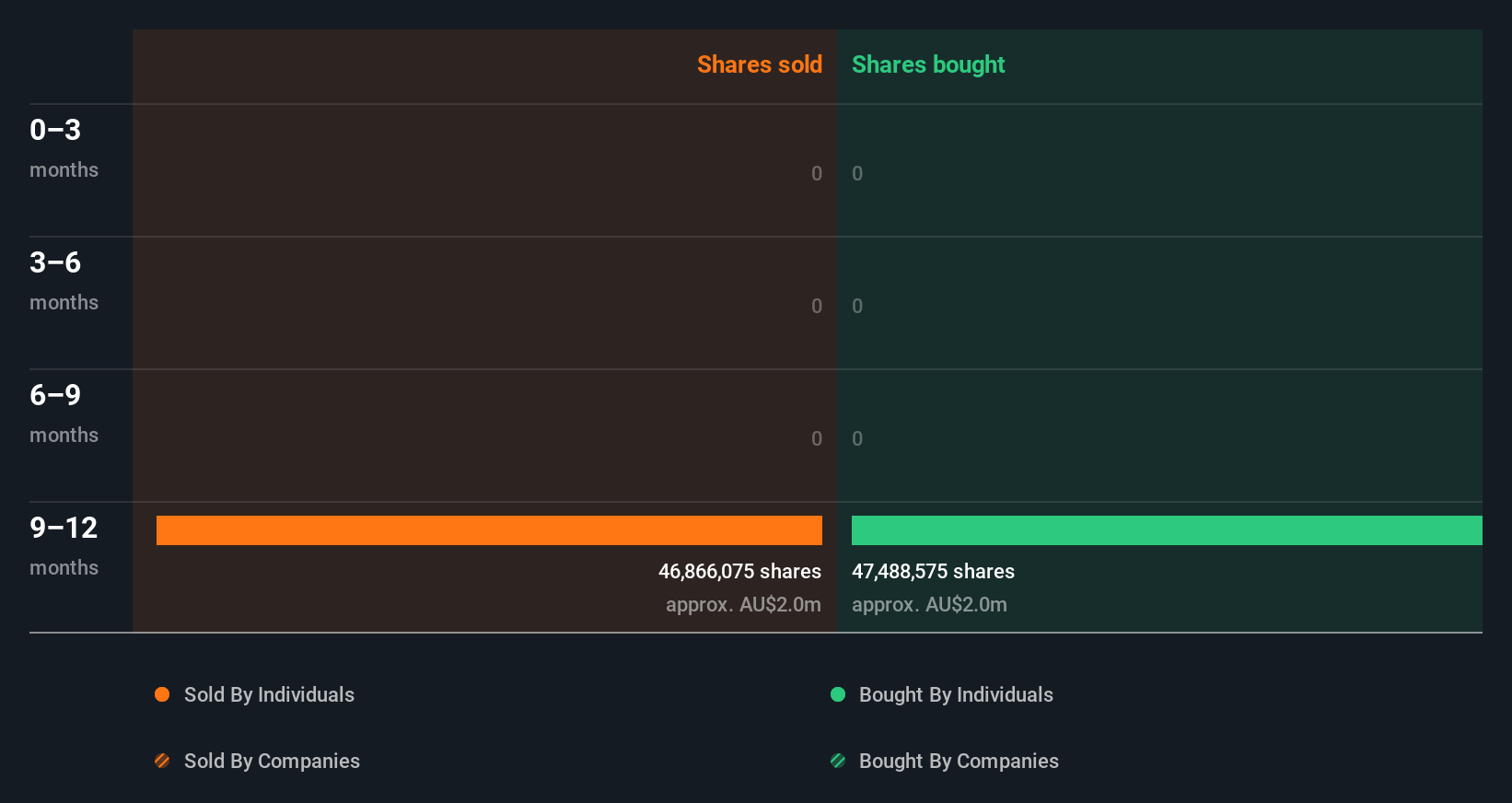Click the sold 0 value in 6–9 months row
Viewport: 1512px width, 803px height.
click(x=817, y=438)
